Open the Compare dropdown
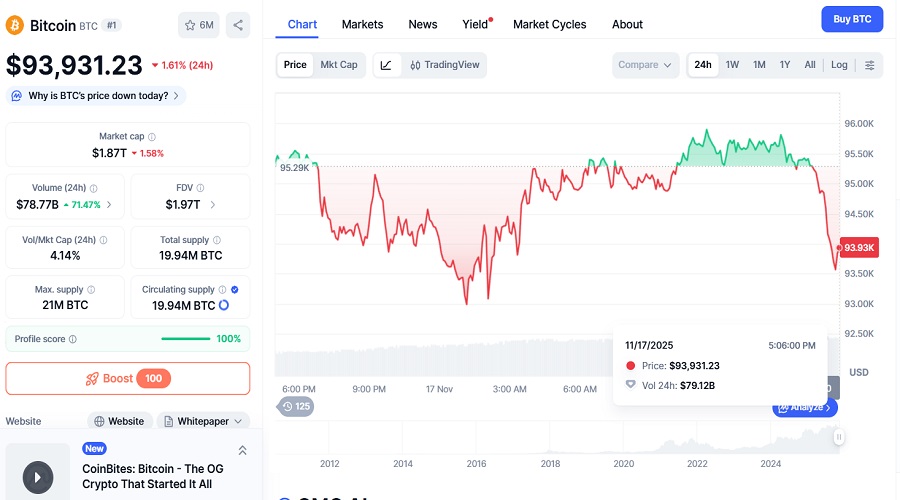The height and width of the screenshot is (500, 900). tap(645, 65)
